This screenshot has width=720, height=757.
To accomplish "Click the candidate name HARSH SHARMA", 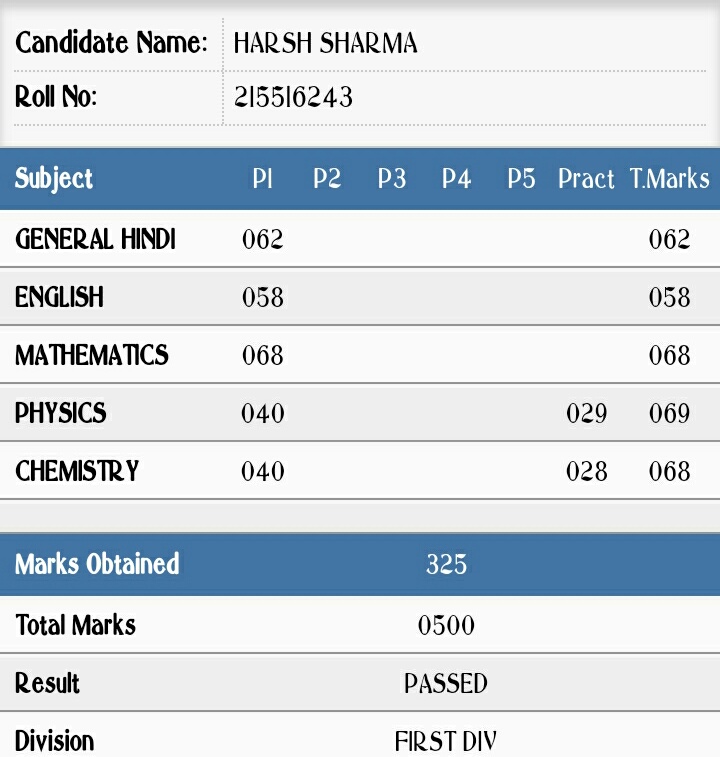I will 325,43.
